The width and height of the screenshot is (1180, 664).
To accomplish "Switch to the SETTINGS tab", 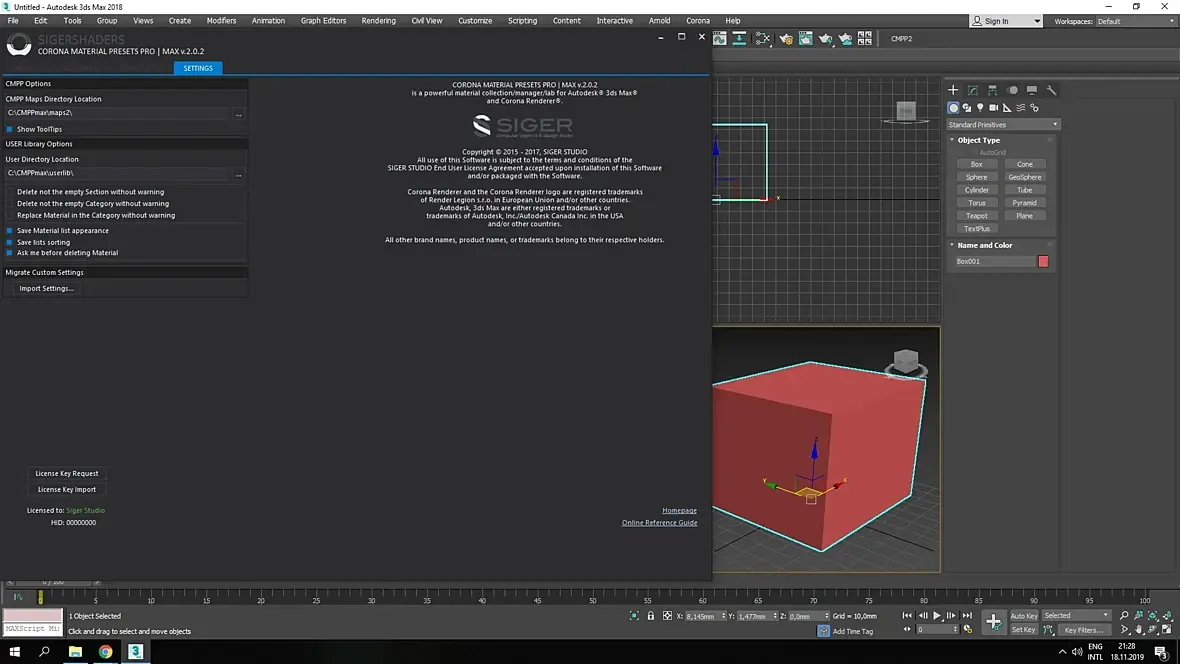I will pyautogui.click(x=198, y=68).
